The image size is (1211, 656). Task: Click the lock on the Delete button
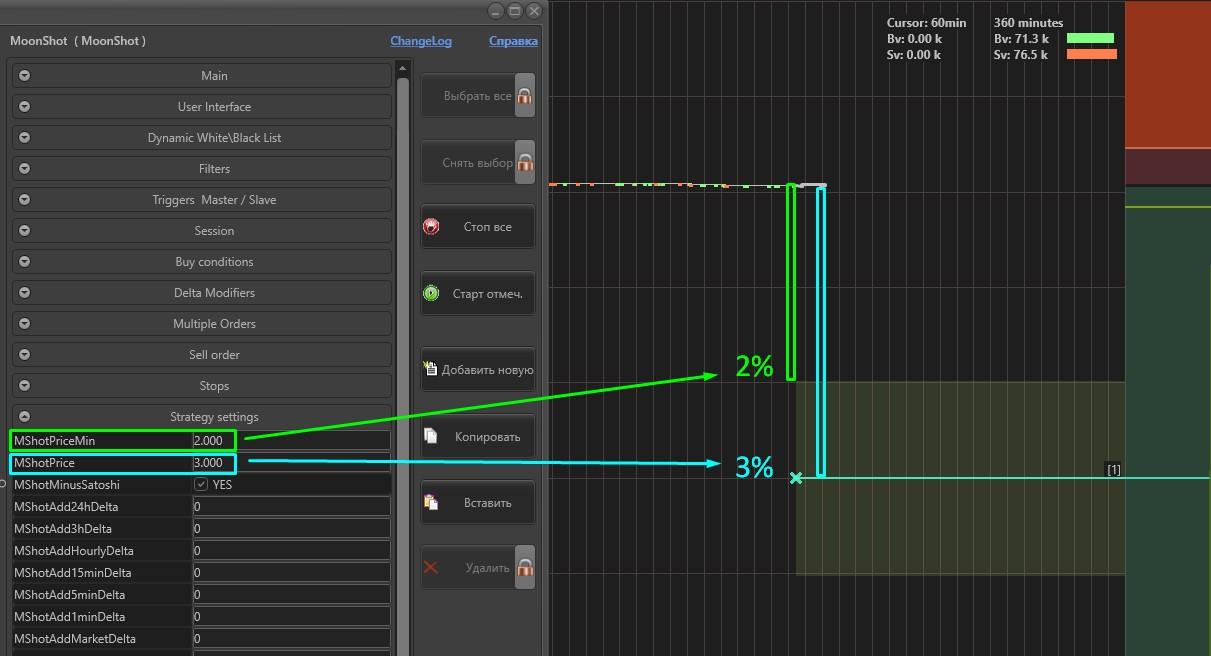point(524,567)
